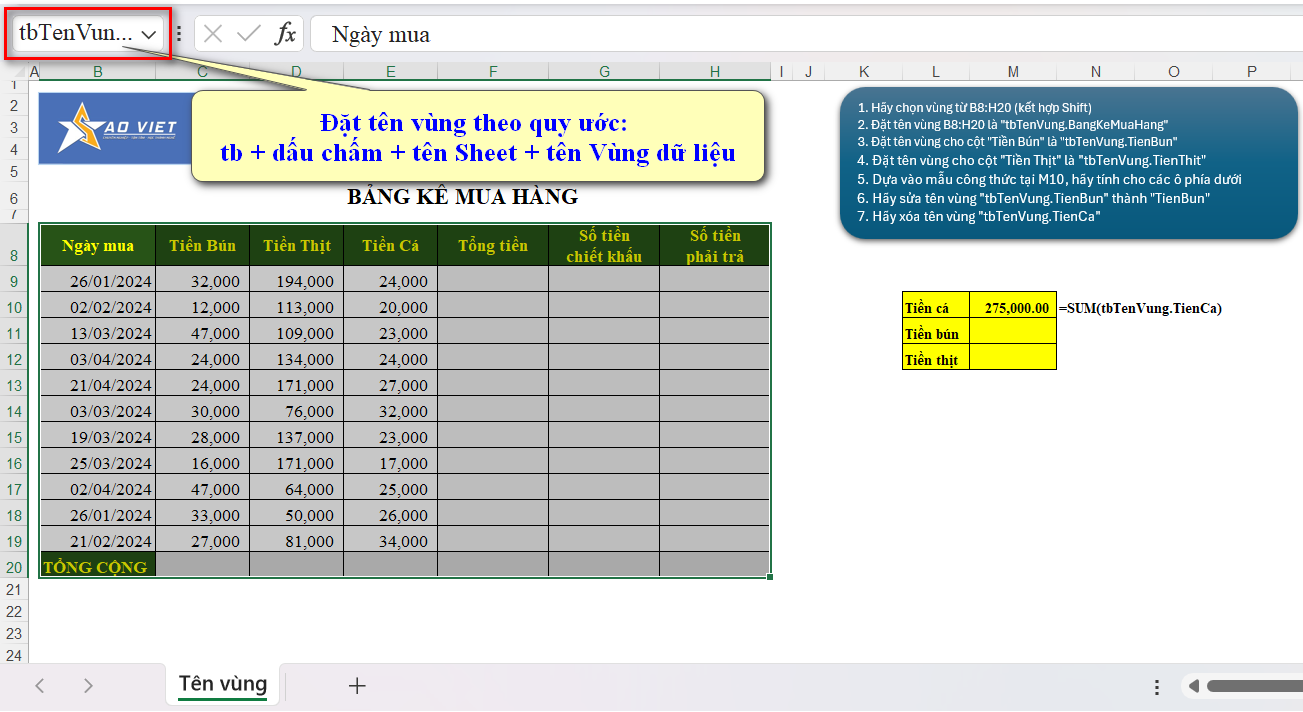Viewport: 1303px width, 712px height.
Task: Click the checkmark Enter icon near formula bar
Action: click(245, 32)
